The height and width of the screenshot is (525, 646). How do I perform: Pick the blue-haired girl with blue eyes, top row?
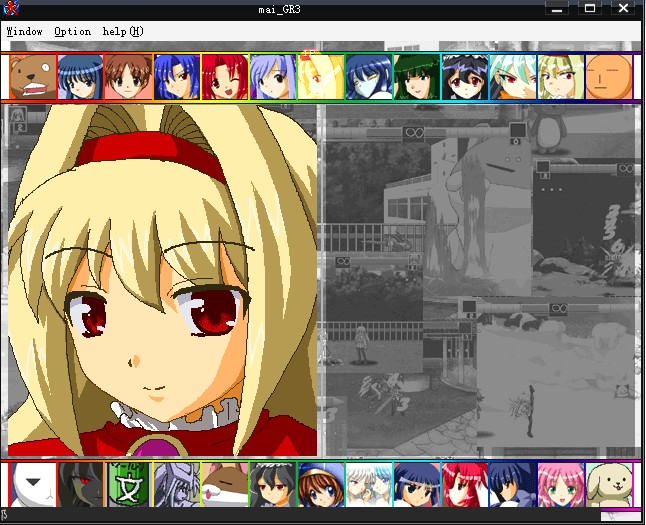(x=80, y=77)
